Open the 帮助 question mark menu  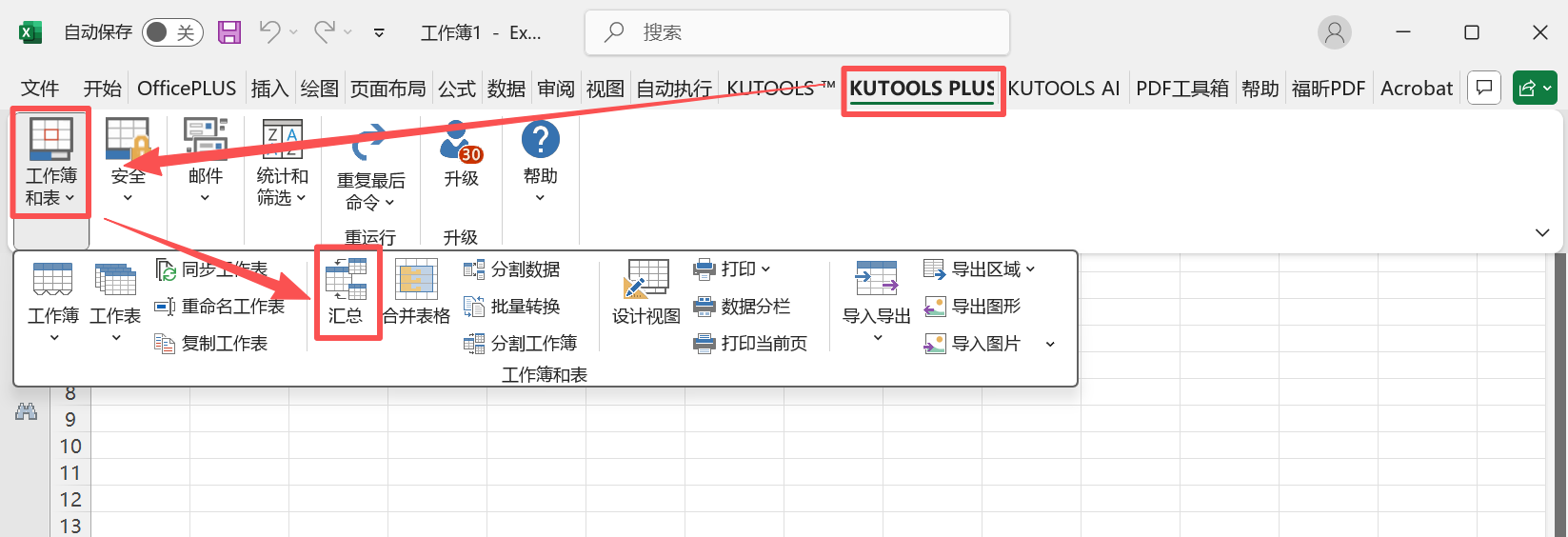[541, 160]
